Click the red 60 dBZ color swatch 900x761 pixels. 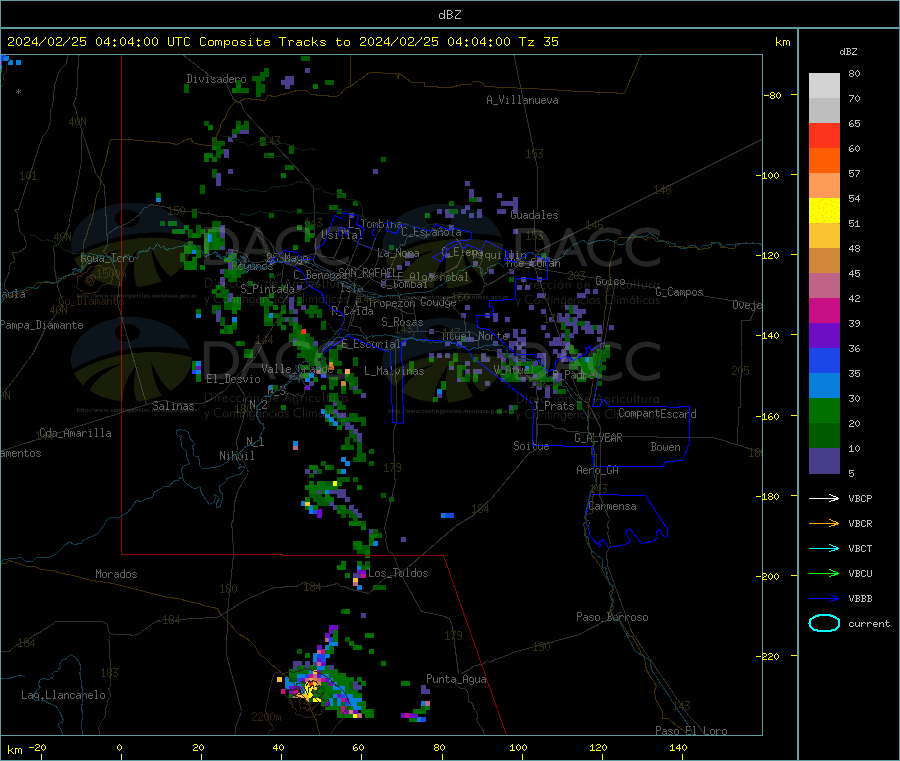point(824,135)
